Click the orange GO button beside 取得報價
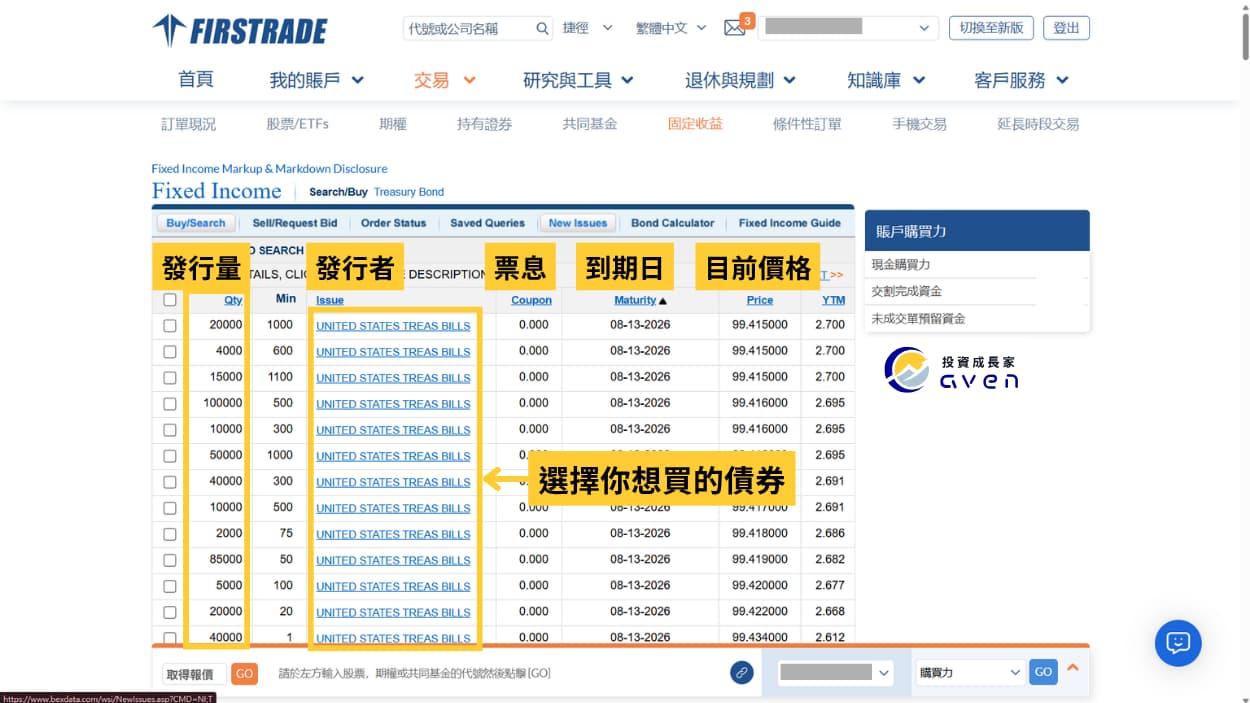This screenshot has height=703, width=1250. [x=244, y=673]
